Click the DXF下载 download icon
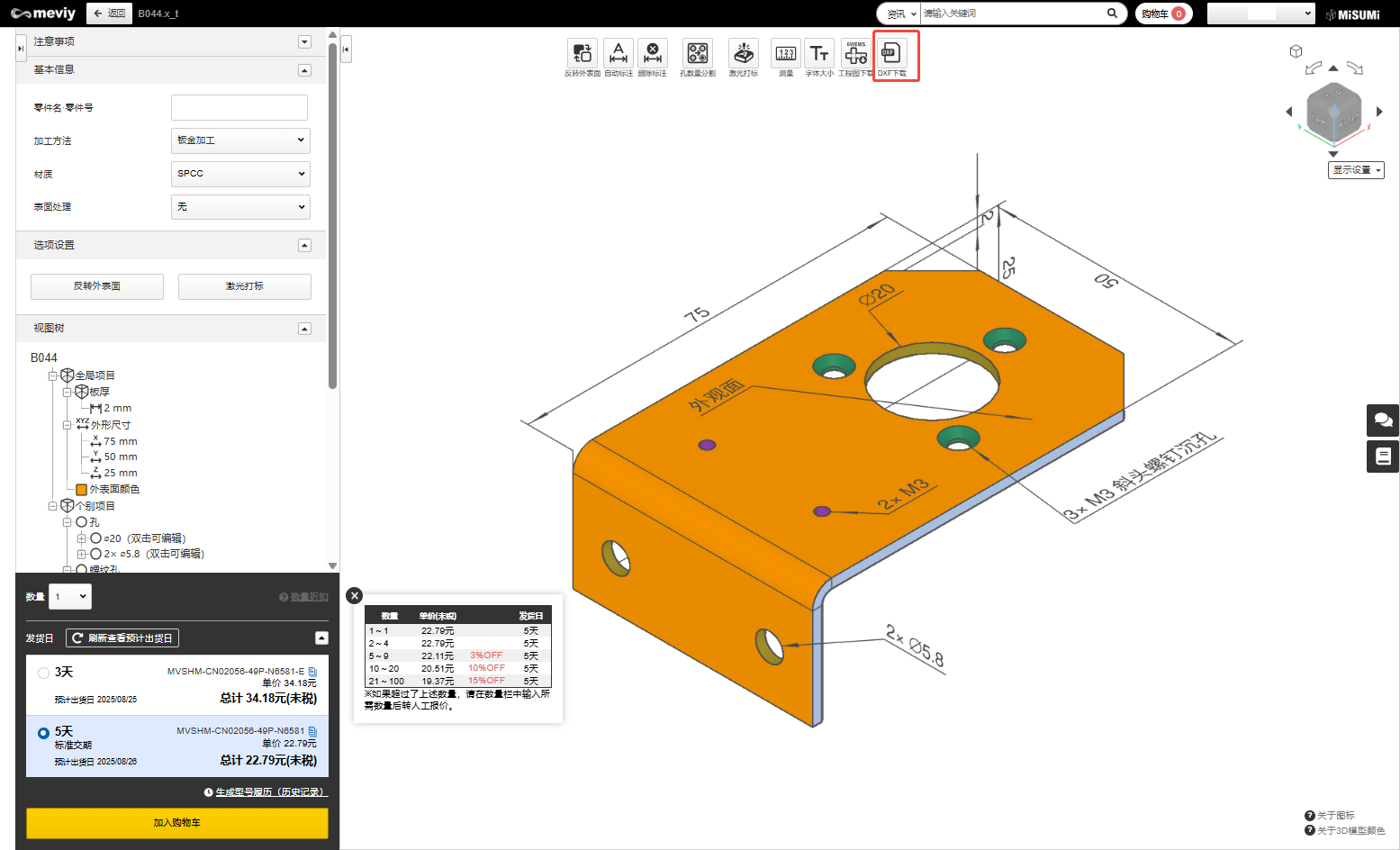Image resolution: width=1400 pixels, height=850 pixels. 891,53
